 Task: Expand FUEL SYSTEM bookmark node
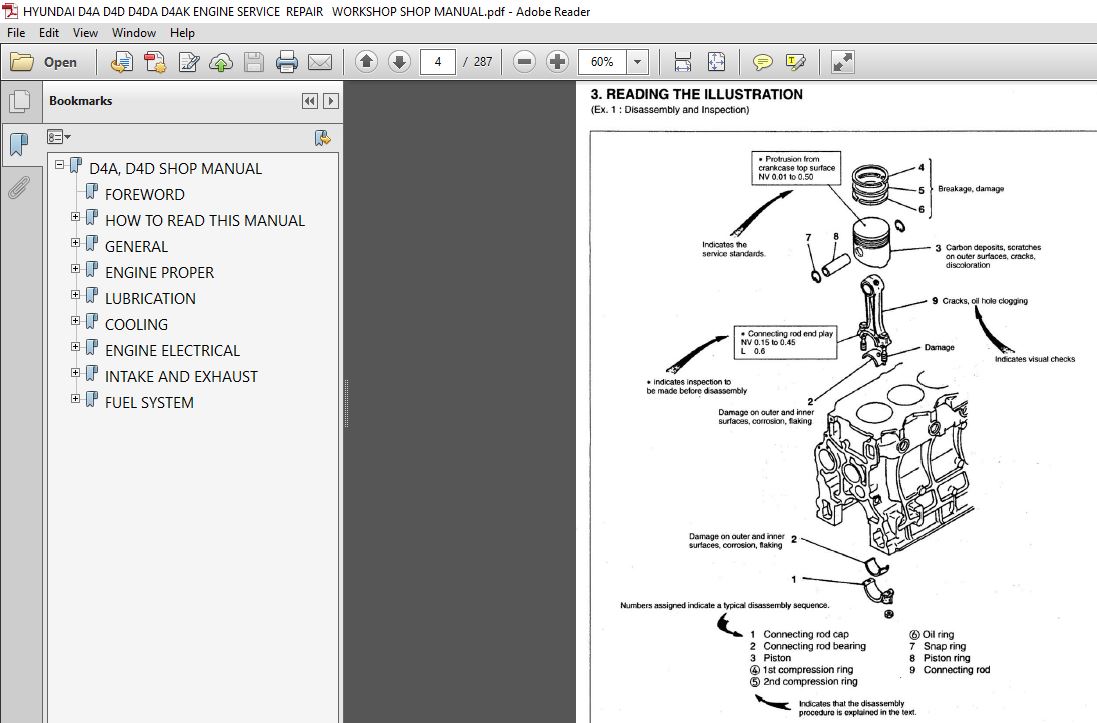click(76, 399)
